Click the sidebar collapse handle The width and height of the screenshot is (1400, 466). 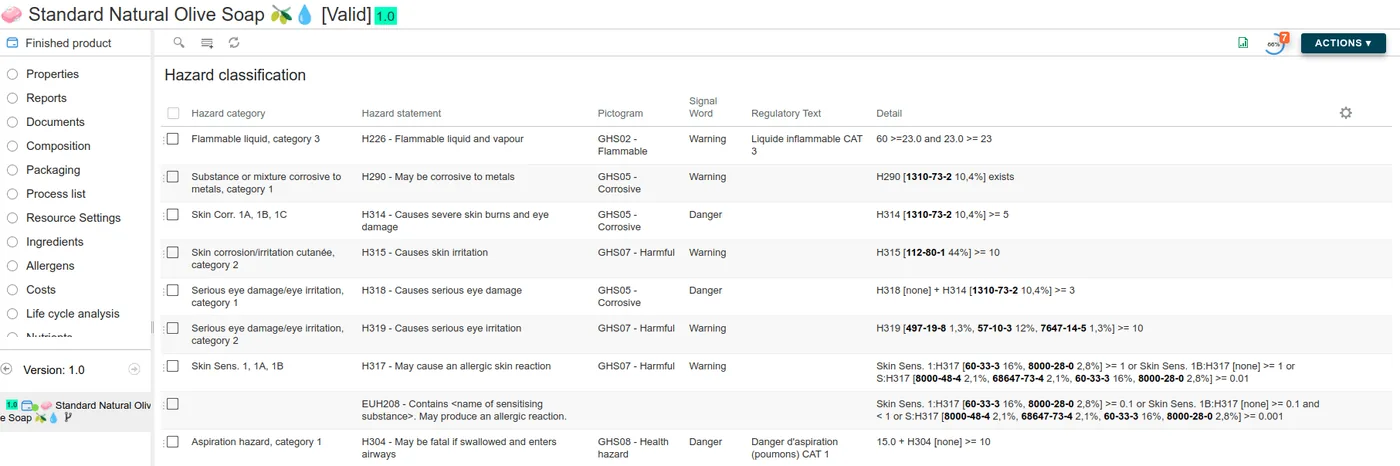[x=152, y=327]
